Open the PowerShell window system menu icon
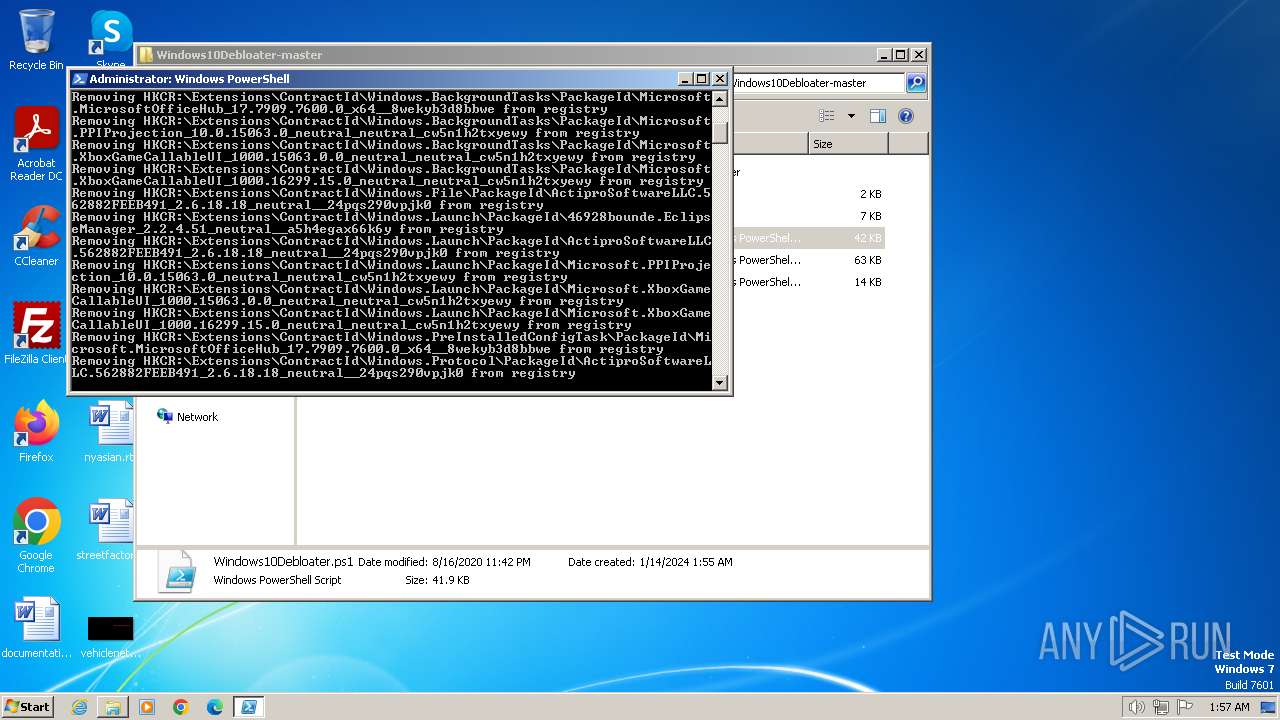The image size is (1280, 720). coord(79,79)
